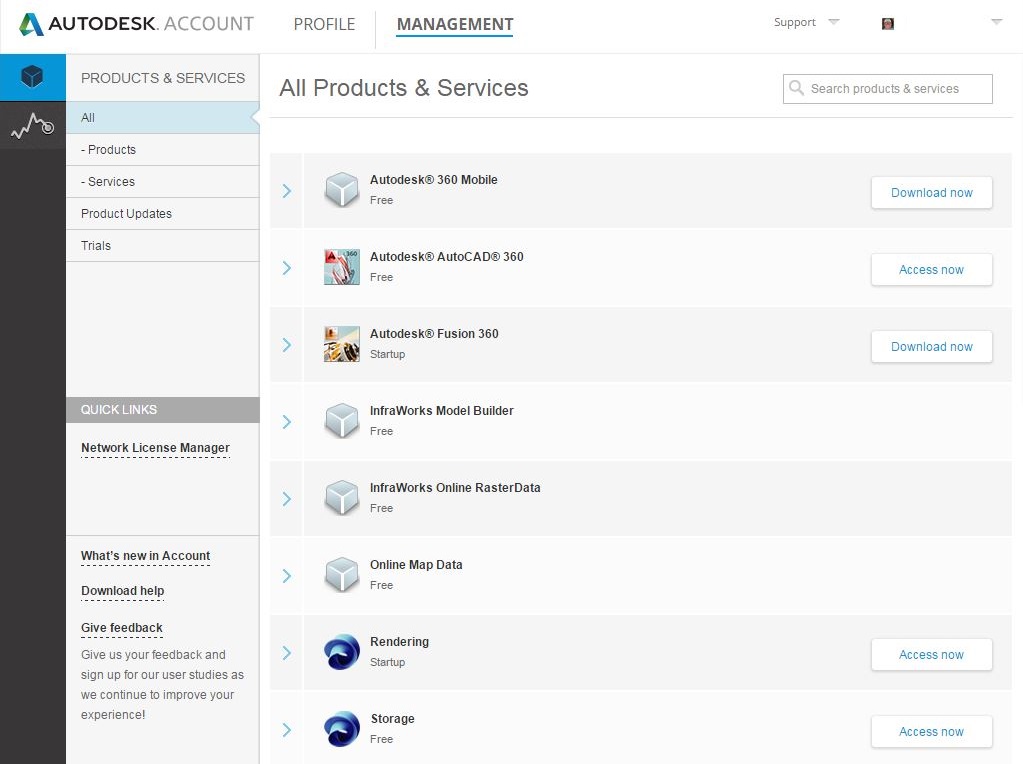Expand the Autodesk 360 Mobile row
Image resolution: width=1023 pixels, height=764 pixels.
tap(286, 191)
